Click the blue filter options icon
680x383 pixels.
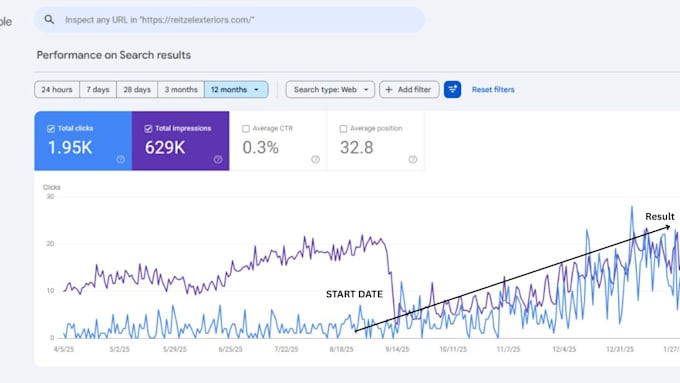click(x=452, y=90)
